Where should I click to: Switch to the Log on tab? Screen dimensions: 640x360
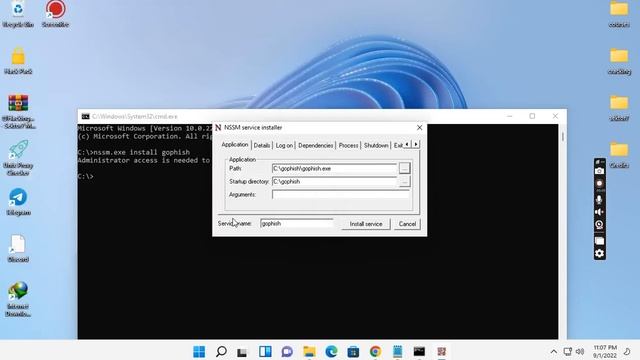pyautogui.click(x=284, y=145)
